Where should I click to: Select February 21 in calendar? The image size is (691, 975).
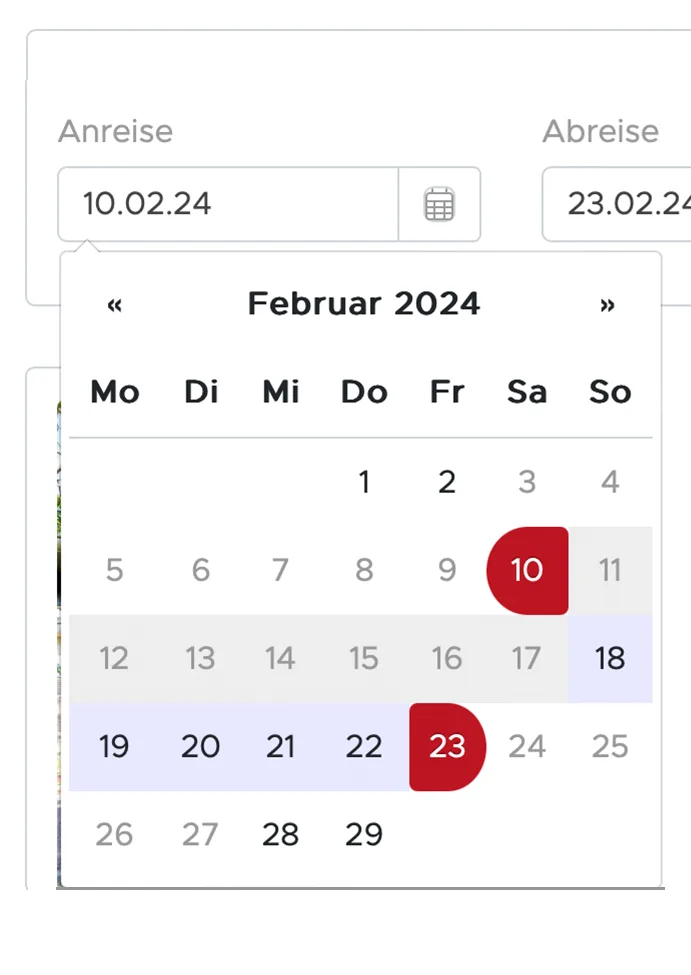(x=281, y=746)
